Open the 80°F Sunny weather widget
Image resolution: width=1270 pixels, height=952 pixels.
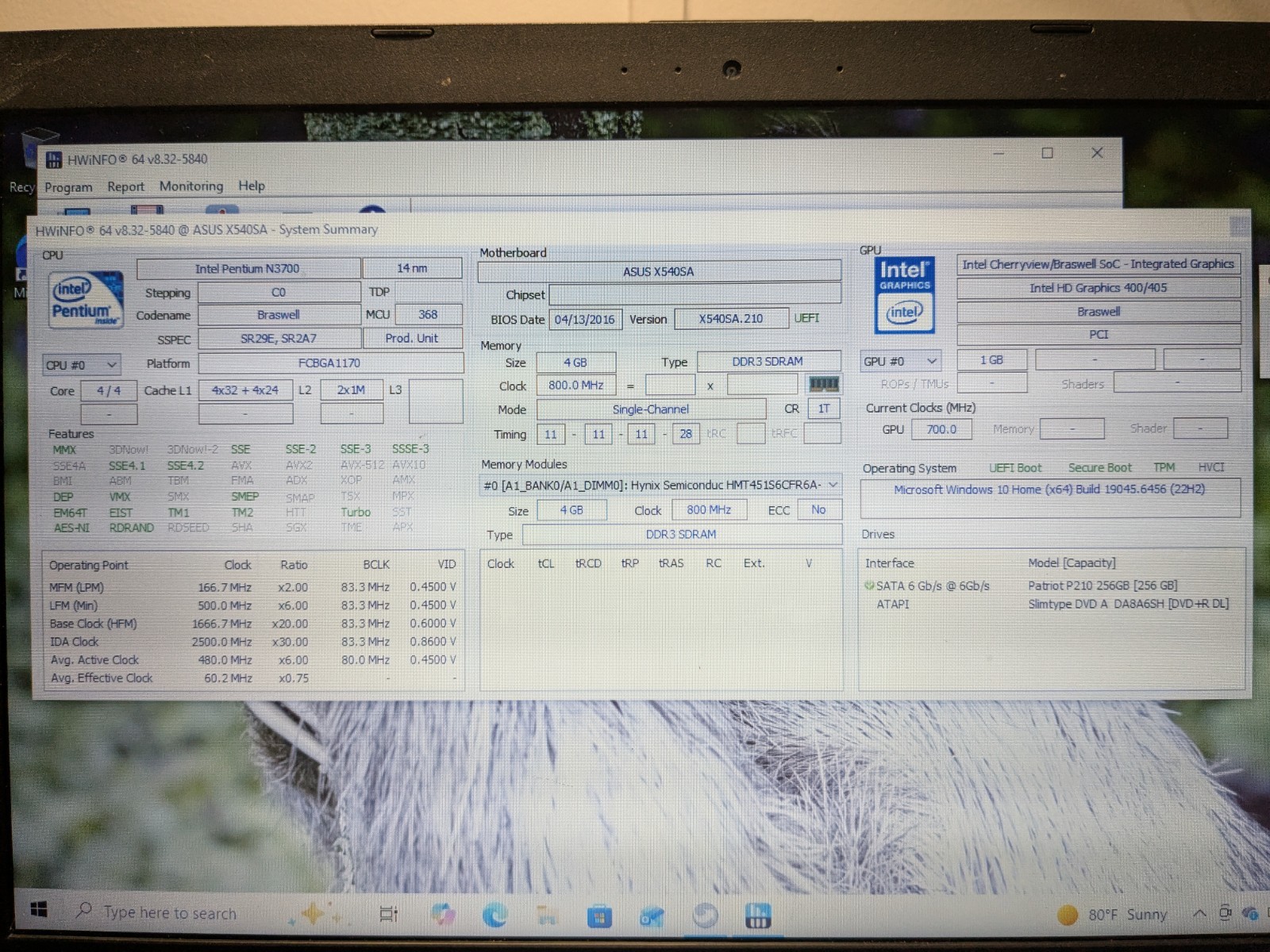(1112, 915)
